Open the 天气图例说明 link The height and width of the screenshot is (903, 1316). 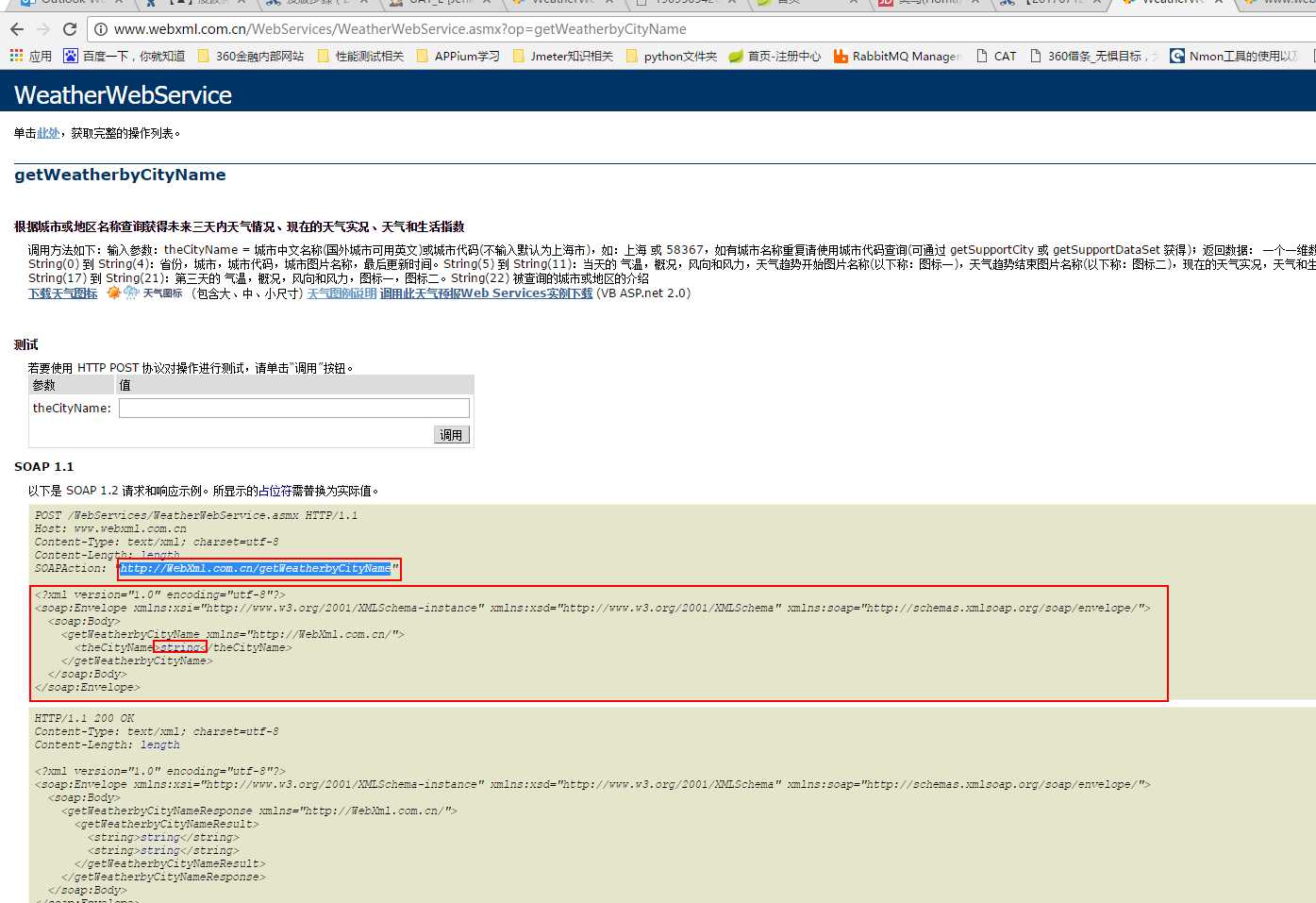pyautogui.click(x=341, y=293)
